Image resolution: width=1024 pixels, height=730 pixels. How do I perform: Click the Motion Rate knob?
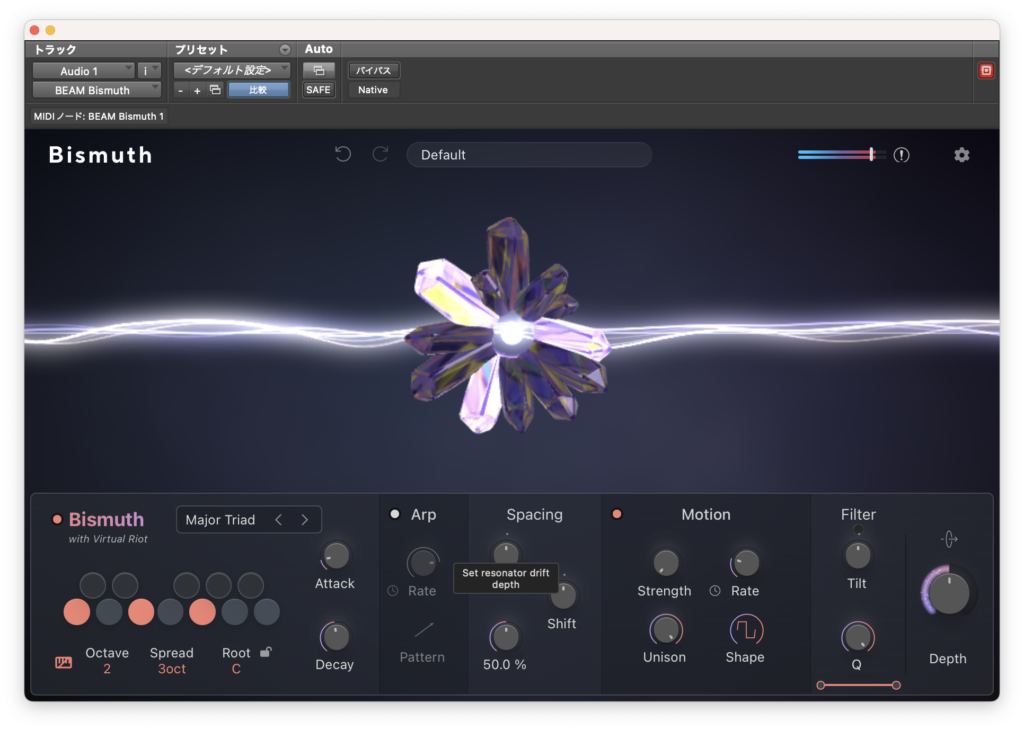[x=745, y=562]
